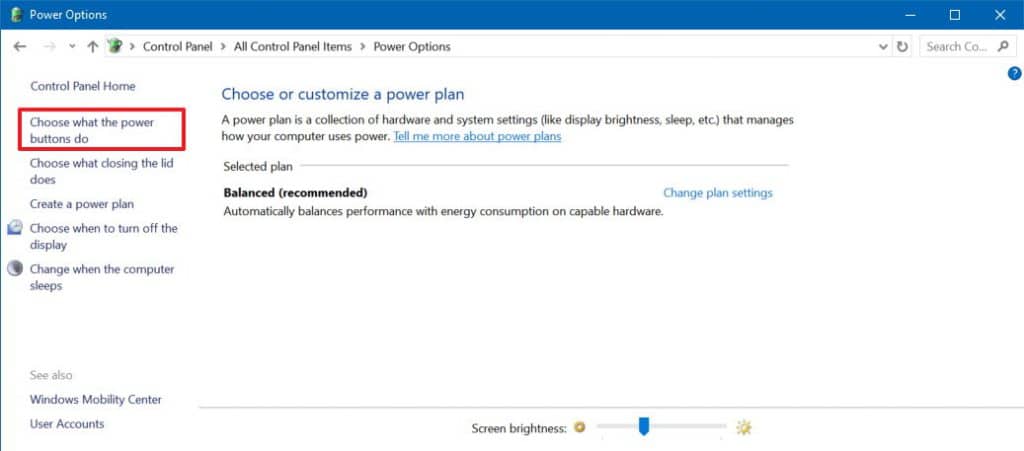1024x451 pixels.
Task: Open Windows Mobility Center link
Action: click(96, 400)
